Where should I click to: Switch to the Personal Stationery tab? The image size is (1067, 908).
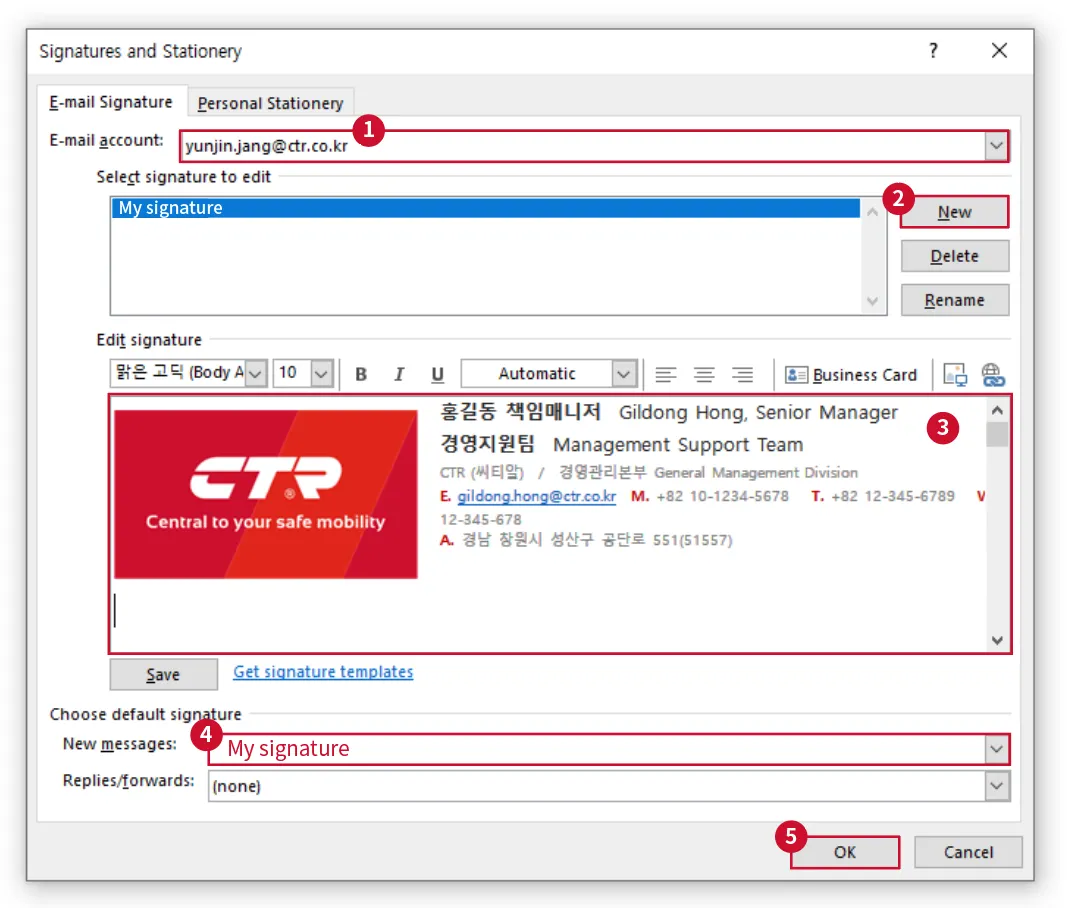[x=270, y=103]
